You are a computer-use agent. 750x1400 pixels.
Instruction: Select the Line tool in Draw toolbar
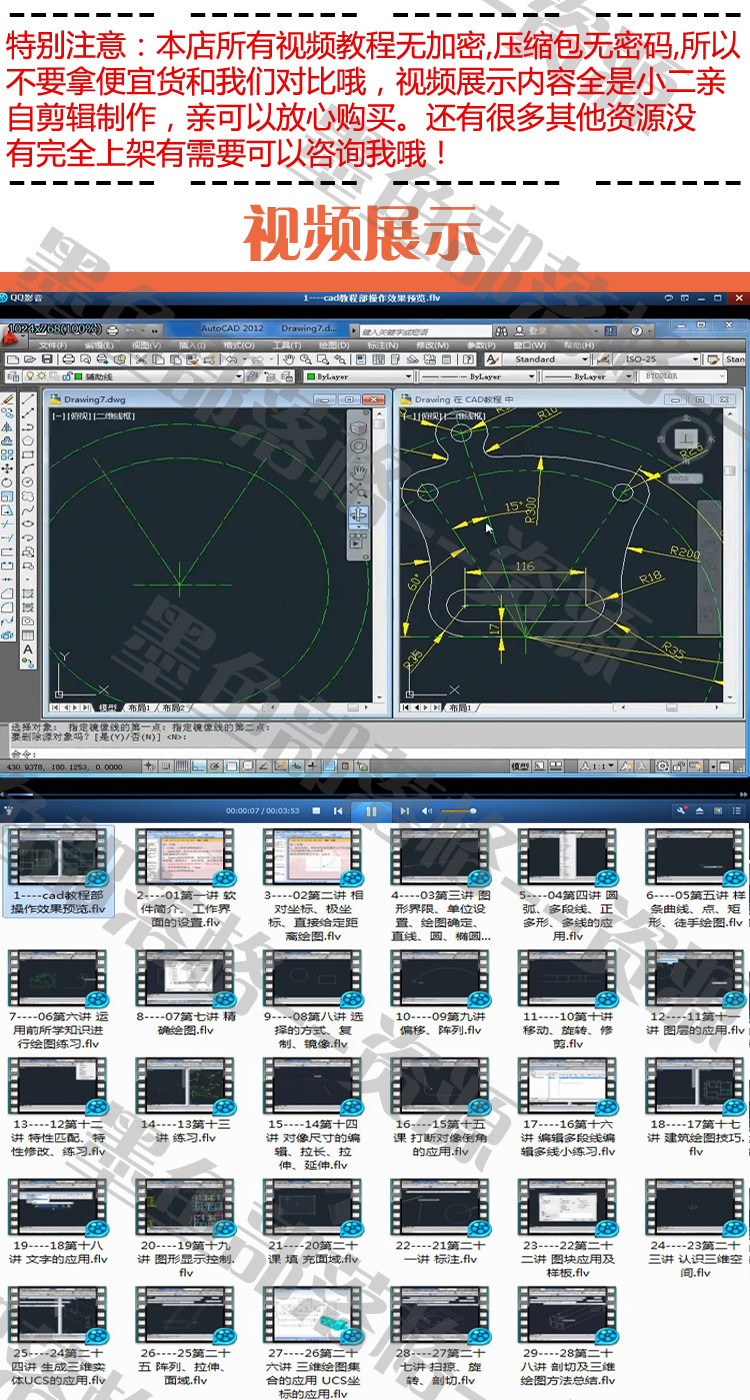pos(28,399)
